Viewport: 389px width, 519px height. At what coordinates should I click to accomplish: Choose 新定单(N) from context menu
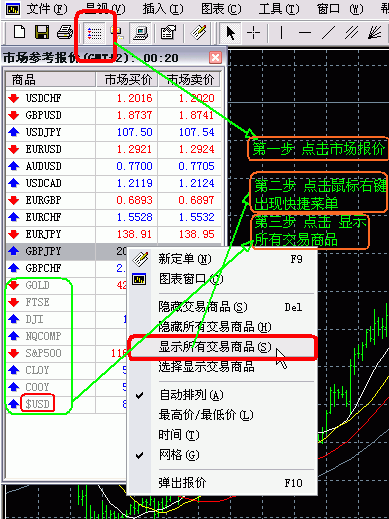(222, 259)
